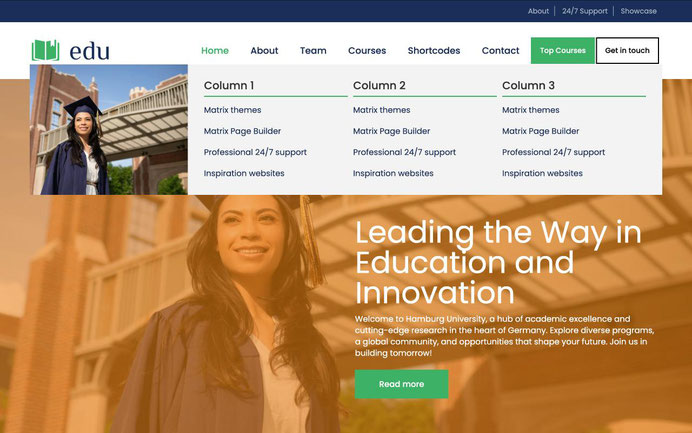The width and height of the screenshot is (692, 433).
Task: Click the graduate photo in mega menu
Action: pyautogui.click(x=109, y=130)
